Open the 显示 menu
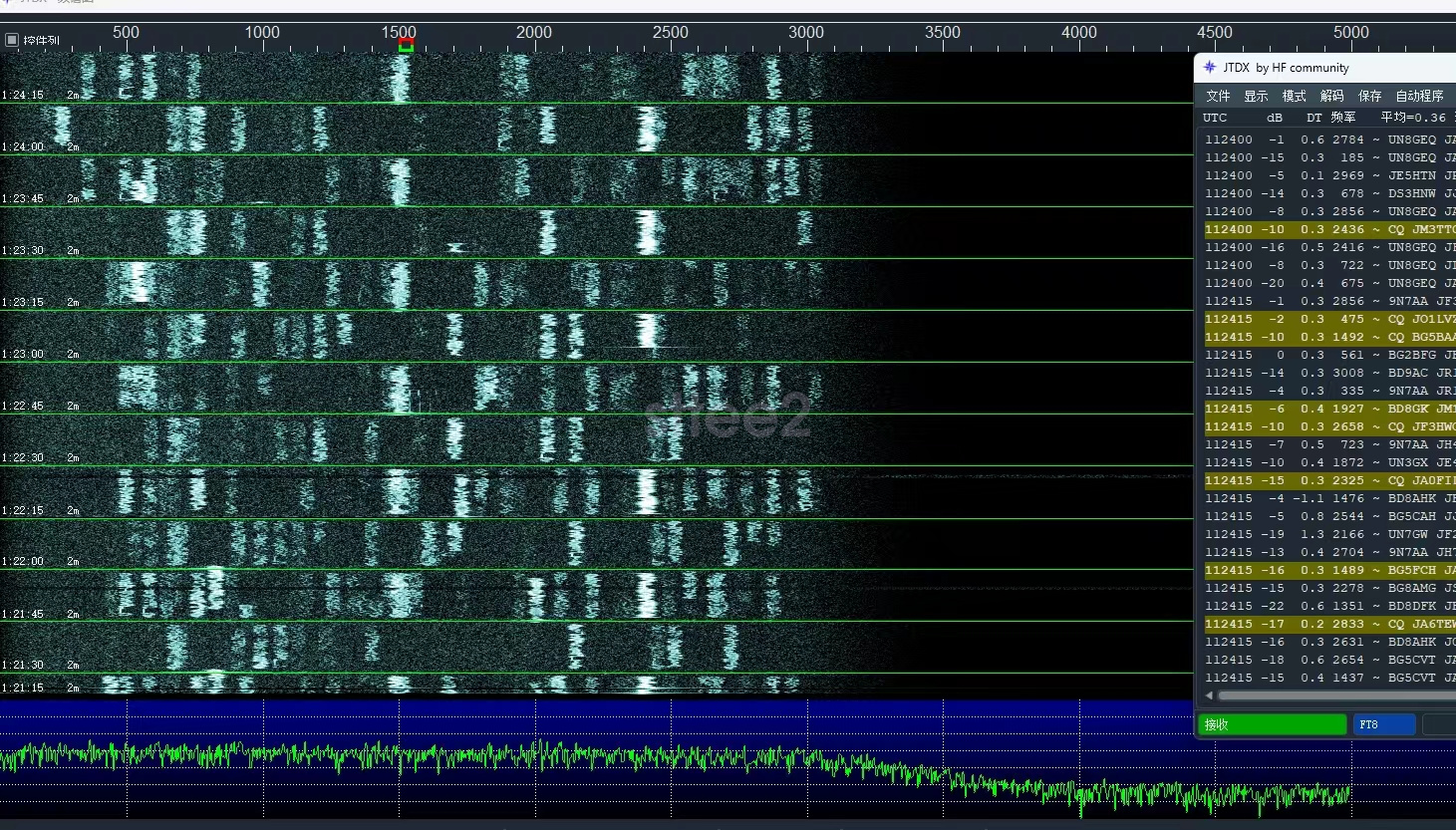 1256,97
